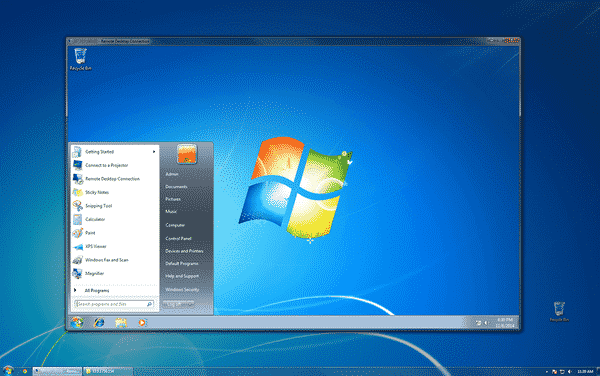This screenshot has height=376, width=600.
Task: Open Windows Explorer on the remote taskbar
Action: [x=121, y=322]
